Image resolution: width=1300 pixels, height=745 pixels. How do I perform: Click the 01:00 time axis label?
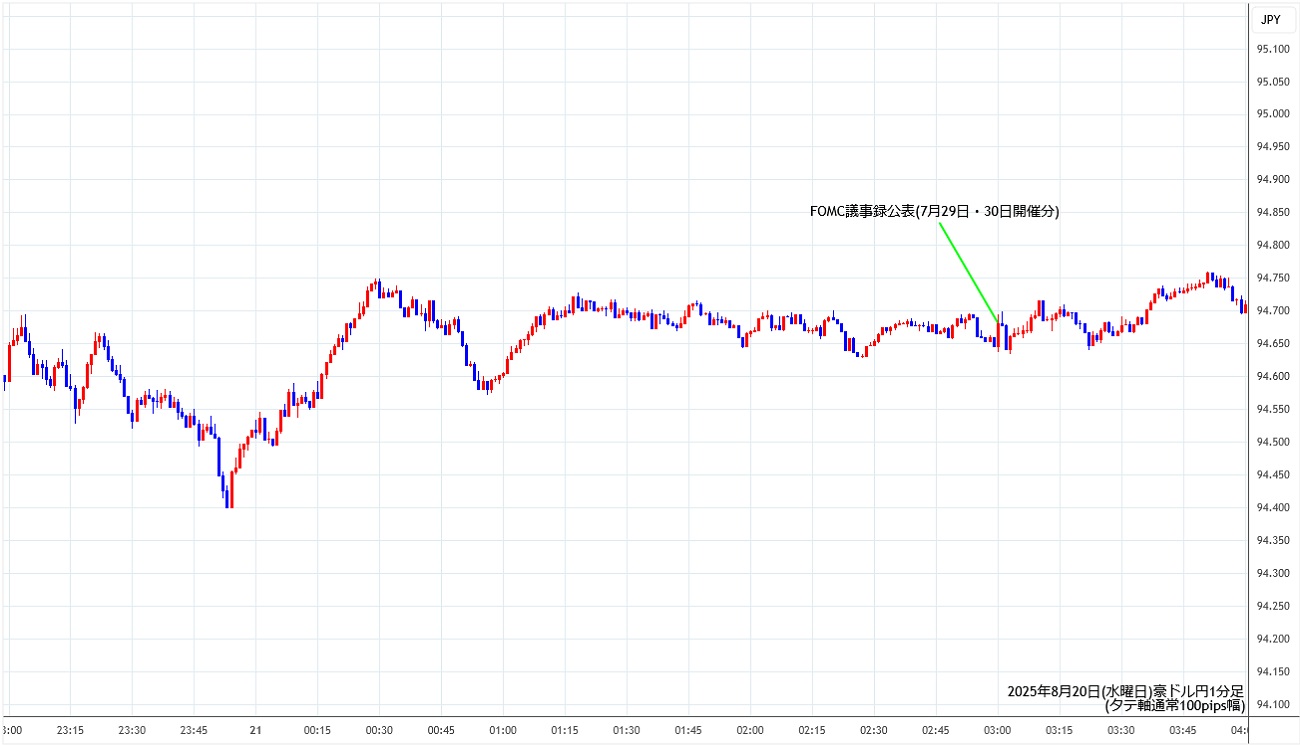click(x=503, y=730)
